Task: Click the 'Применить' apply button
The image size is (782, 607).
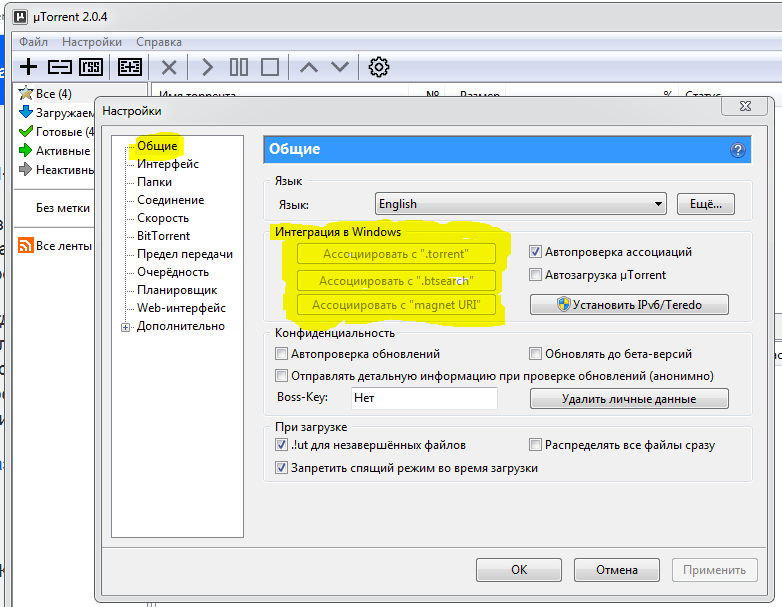Action: tap(714, 570)
